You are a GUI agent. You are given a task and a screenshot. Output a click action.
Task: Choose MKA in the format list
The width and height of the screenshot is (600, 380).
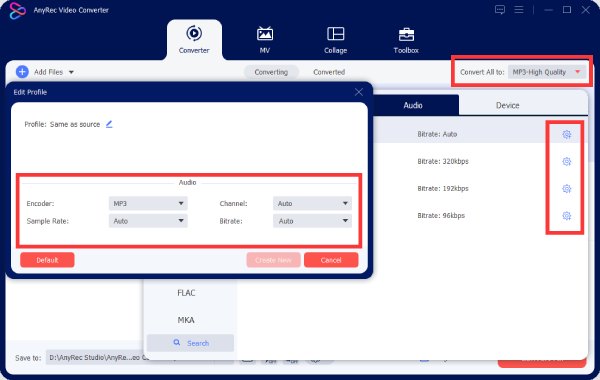(x=186, y=320)
